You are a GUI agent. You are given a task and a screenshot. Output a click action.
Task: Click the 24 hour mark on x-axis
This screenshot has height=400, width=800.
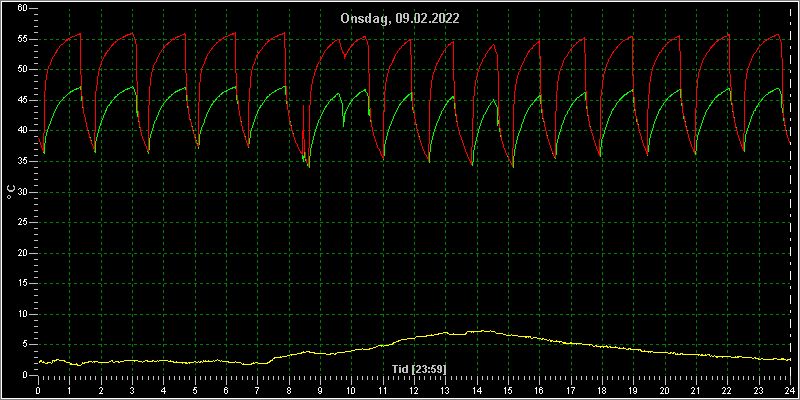pos(790,390)
